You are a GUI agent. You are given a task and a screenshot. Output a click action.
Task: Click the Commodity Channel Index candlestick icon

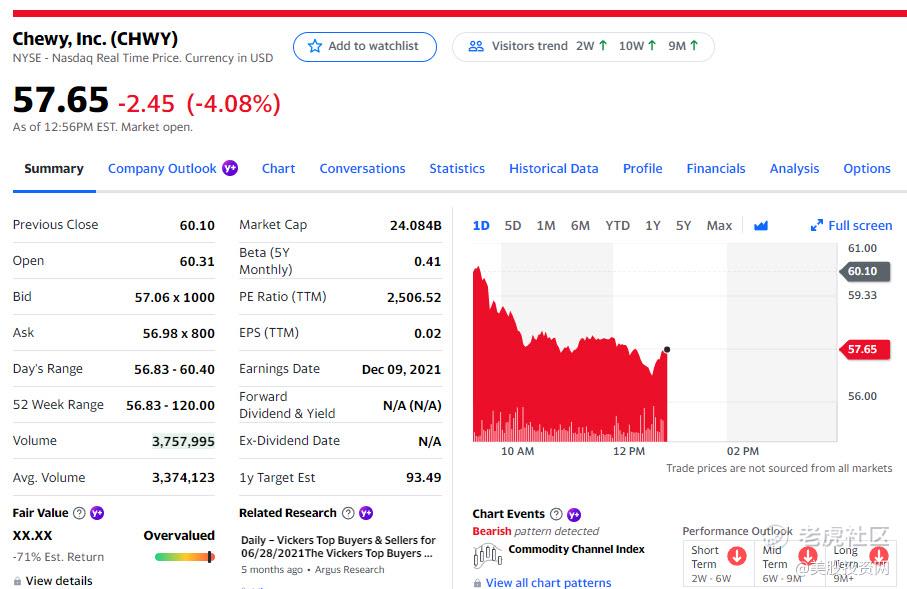click(488, 557)
